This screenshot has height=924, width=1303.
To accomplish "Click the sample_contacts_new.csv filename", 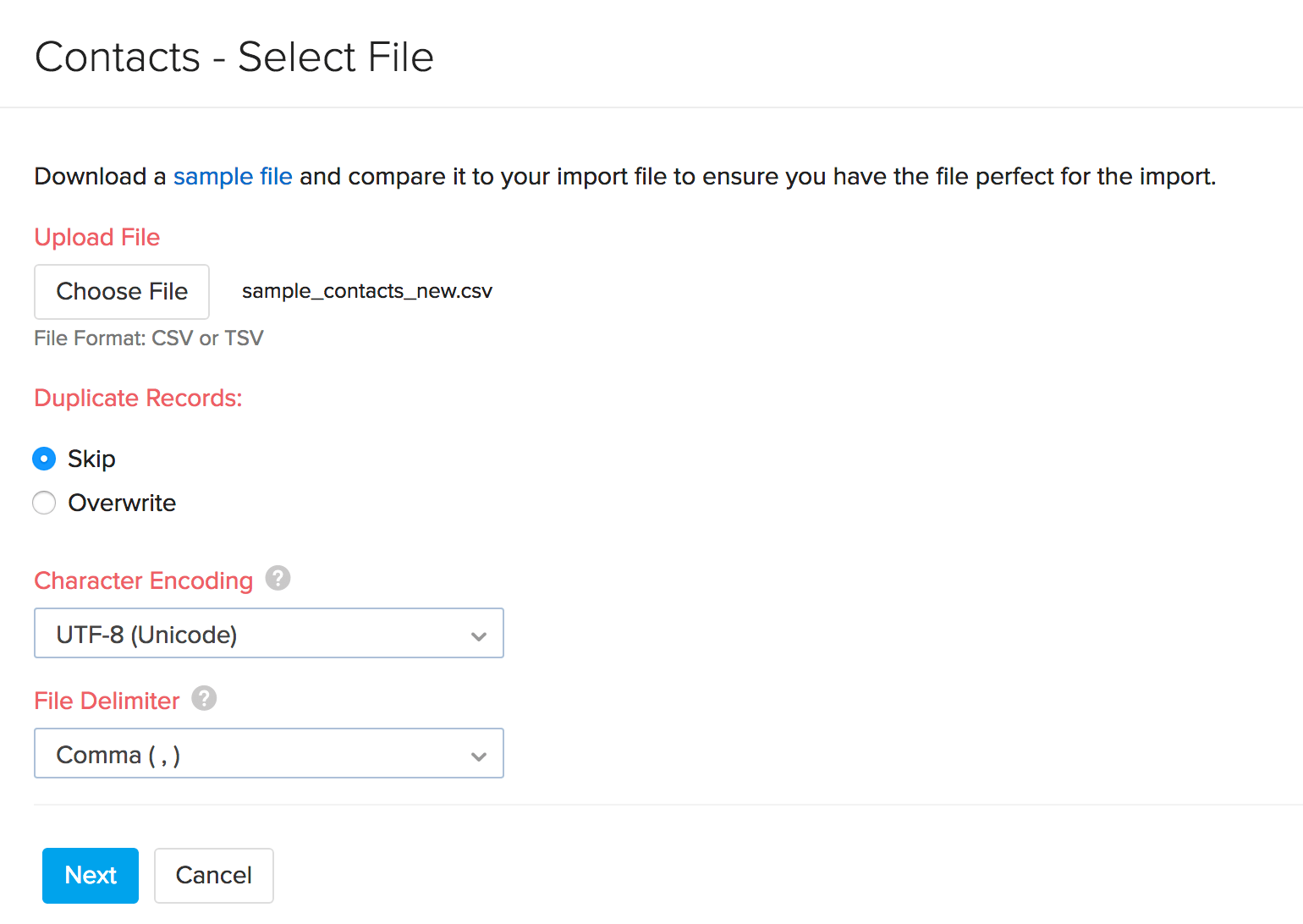I will tap(366, 290).
